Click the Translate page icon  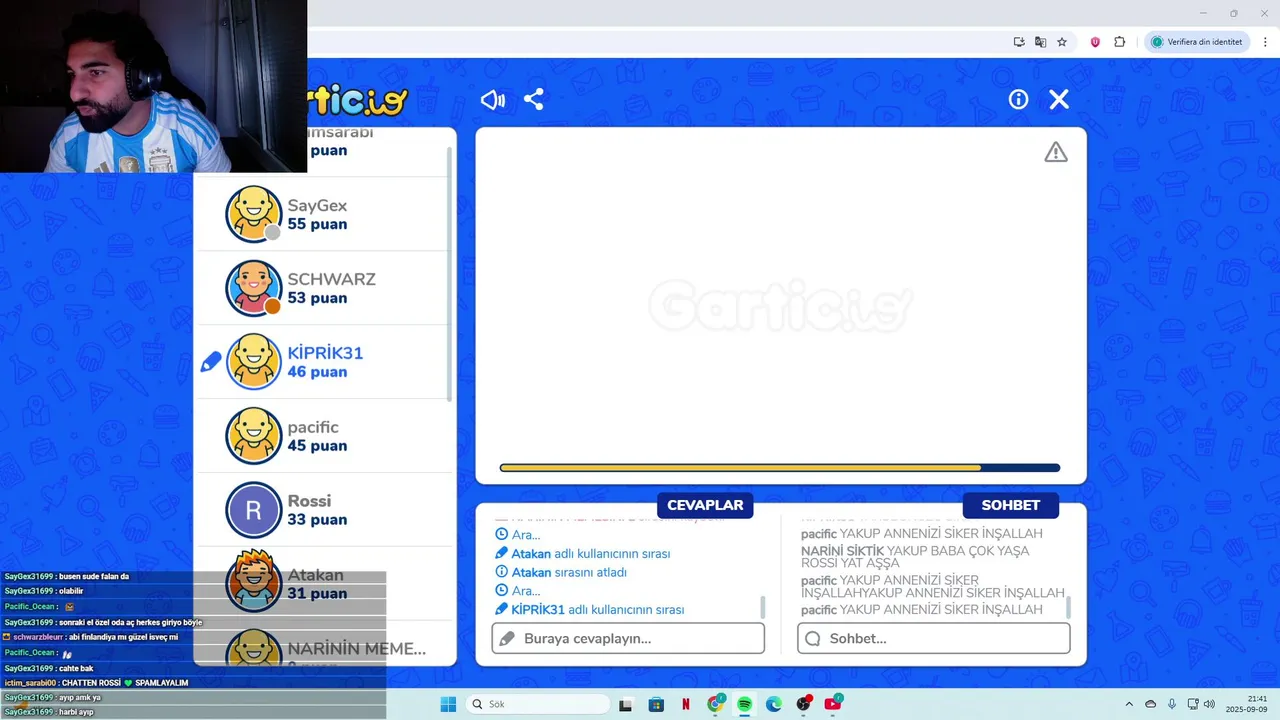(1040, 42)
